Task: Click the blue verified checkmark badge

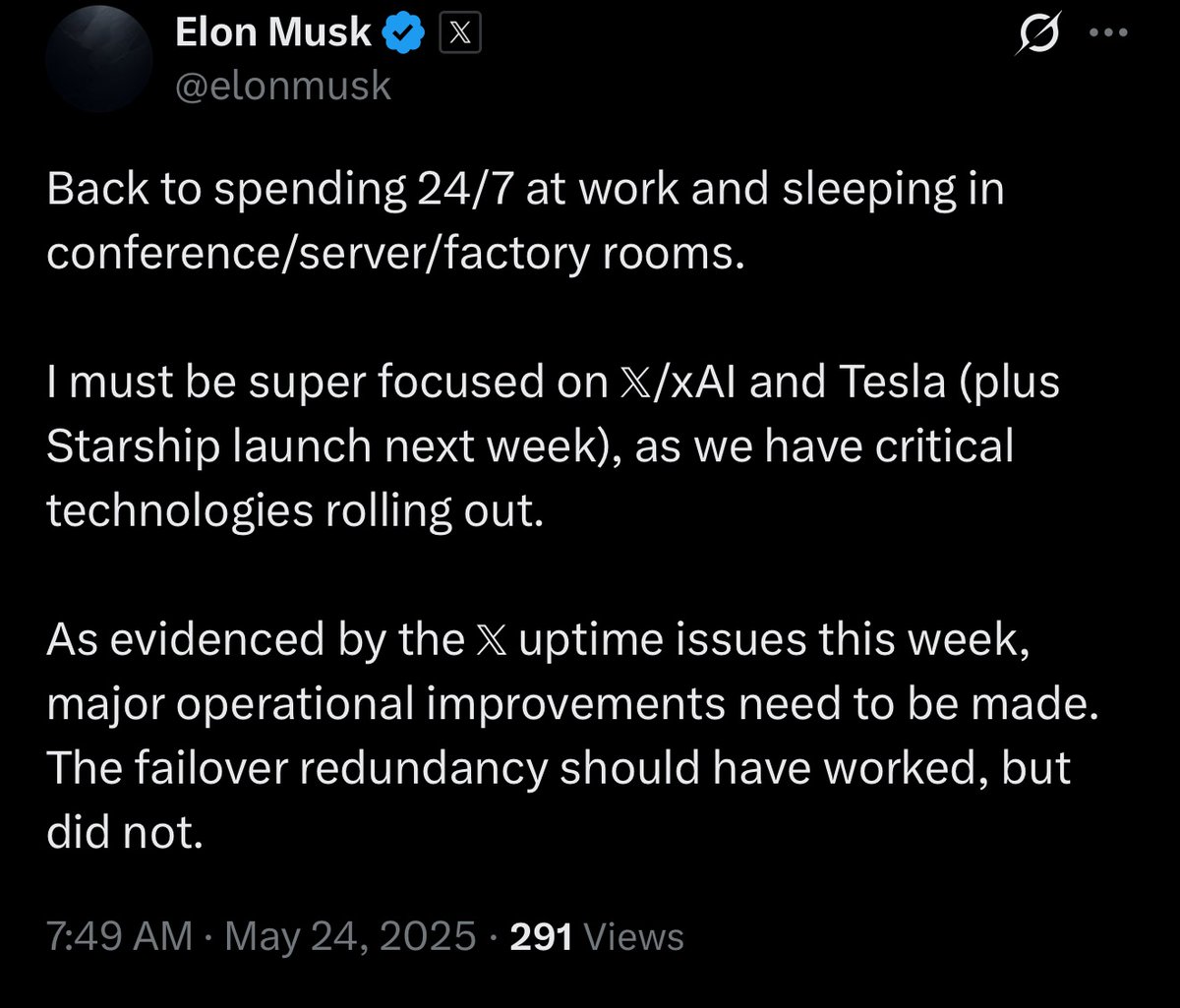Action: (401, 30)
